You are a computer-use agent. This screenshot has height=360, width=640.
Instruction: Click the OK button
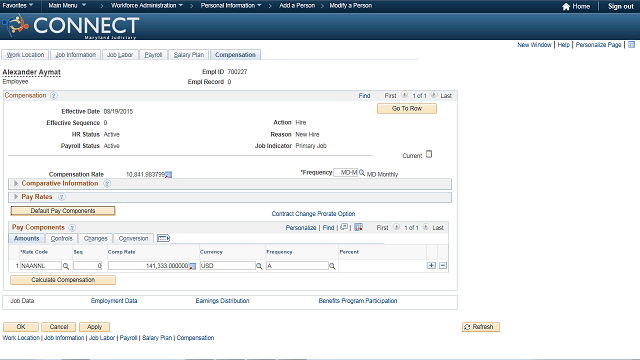[21, 327]
